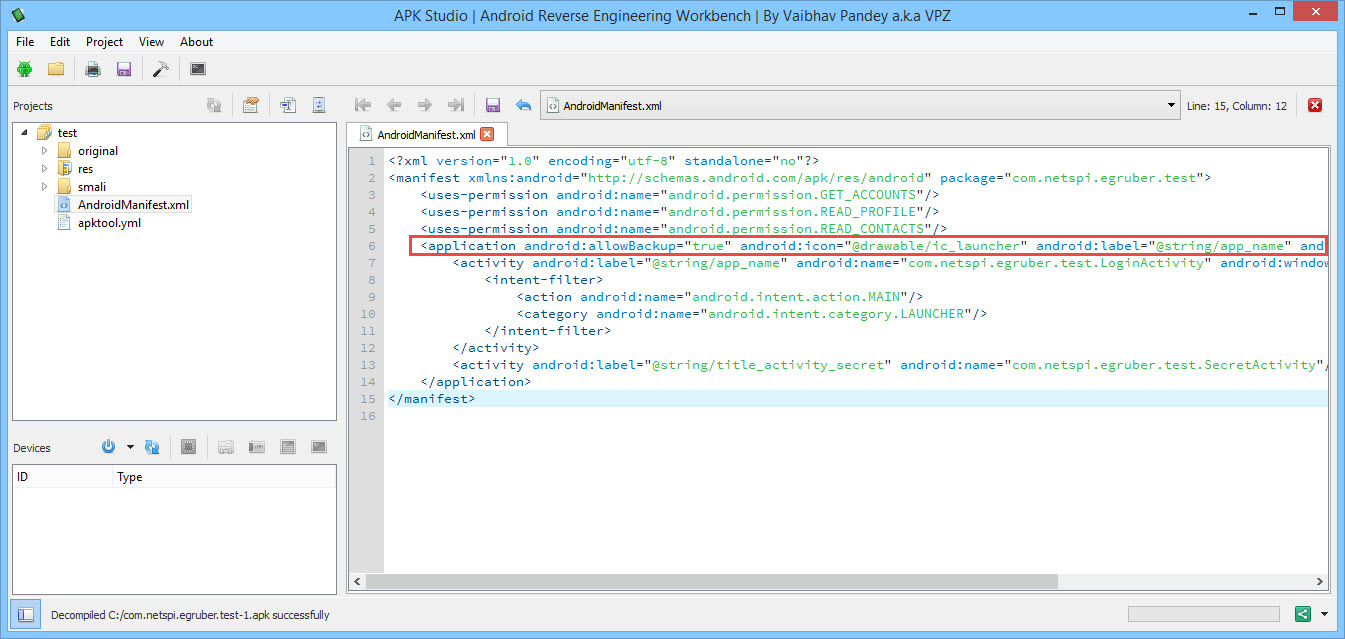Open the About menu
Image resolution: width=1345 pixels, height=639 pixels.
click(196, 42)
